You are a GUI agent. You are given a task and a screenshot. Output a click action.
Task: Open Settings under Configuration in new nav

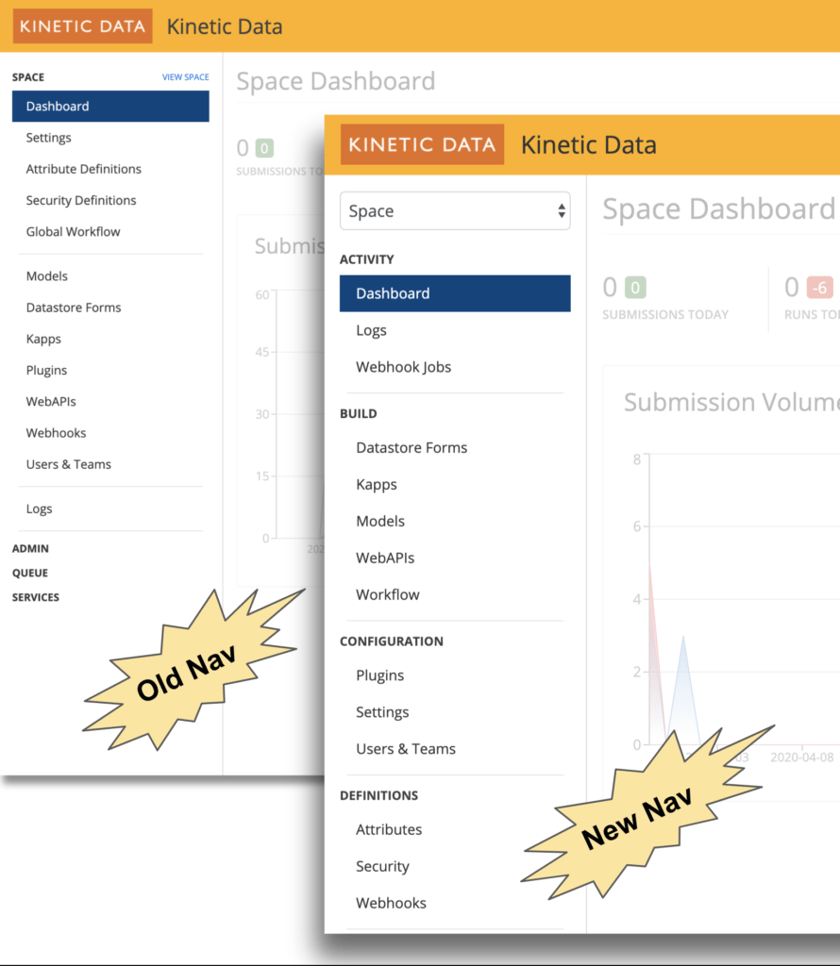click(x=382, y=712)
